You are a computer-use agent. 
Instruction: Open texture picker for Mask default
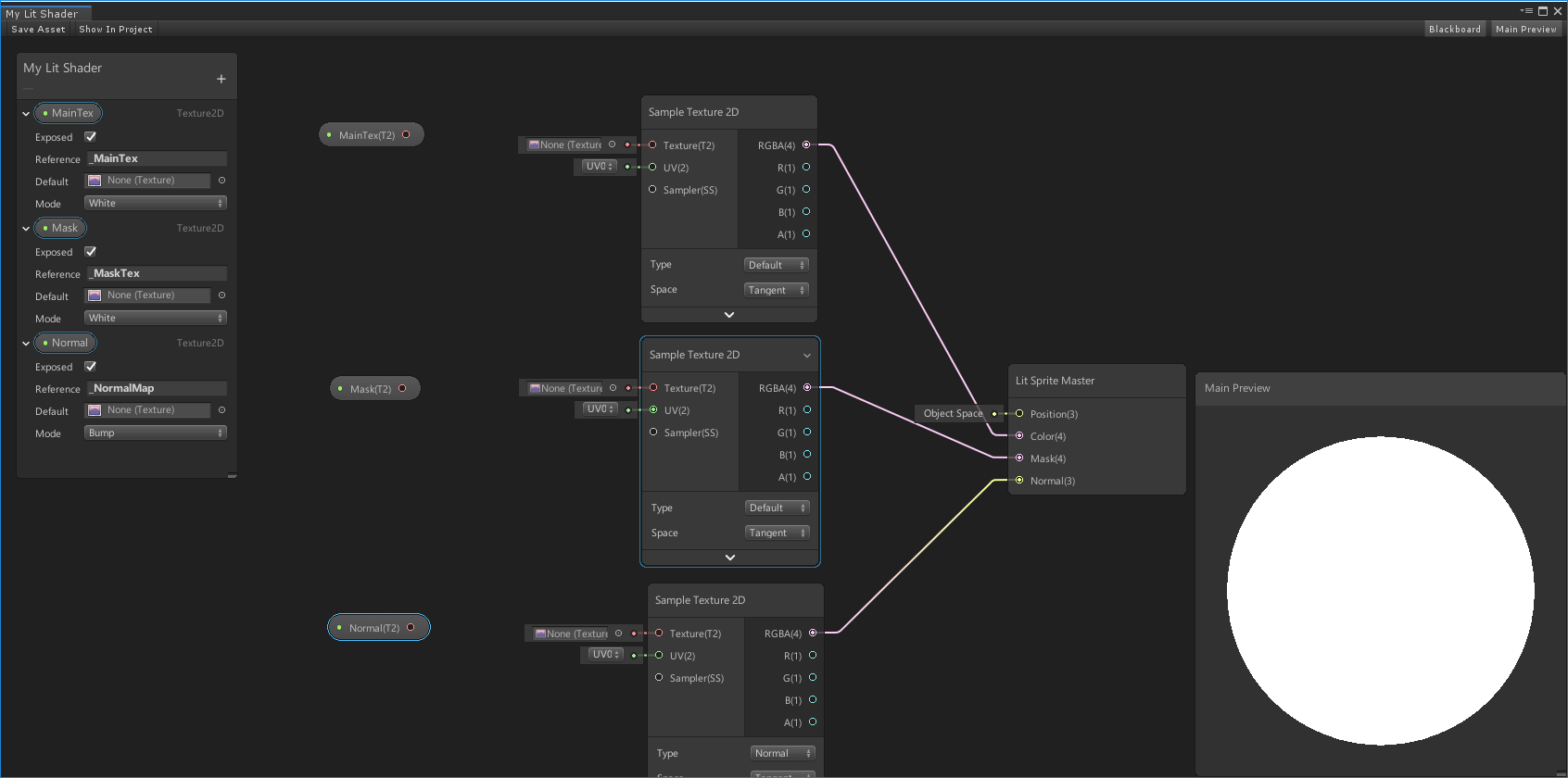coord(221,295)
